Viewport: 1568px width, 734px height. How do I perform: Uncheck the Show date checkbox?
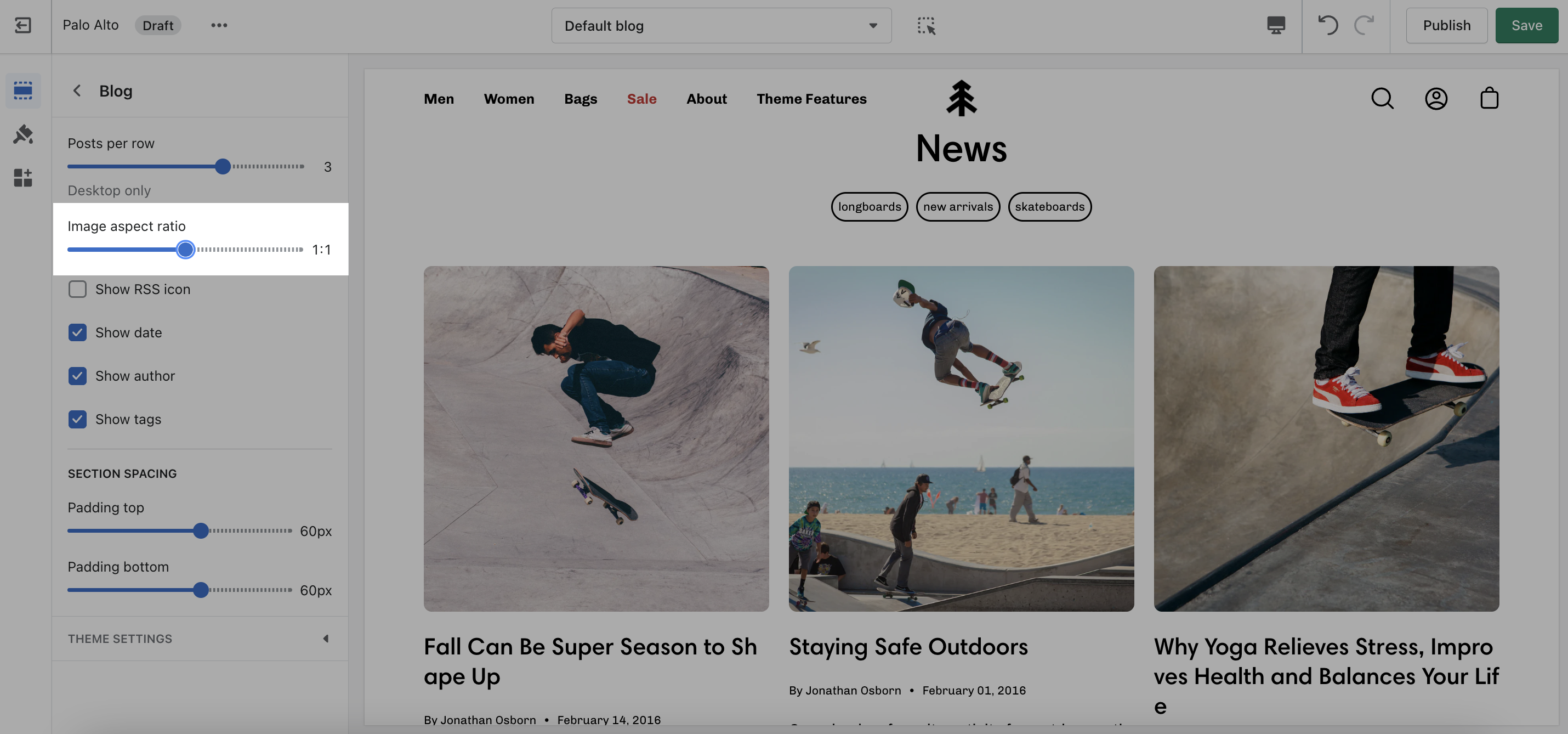tap(77, 332)
